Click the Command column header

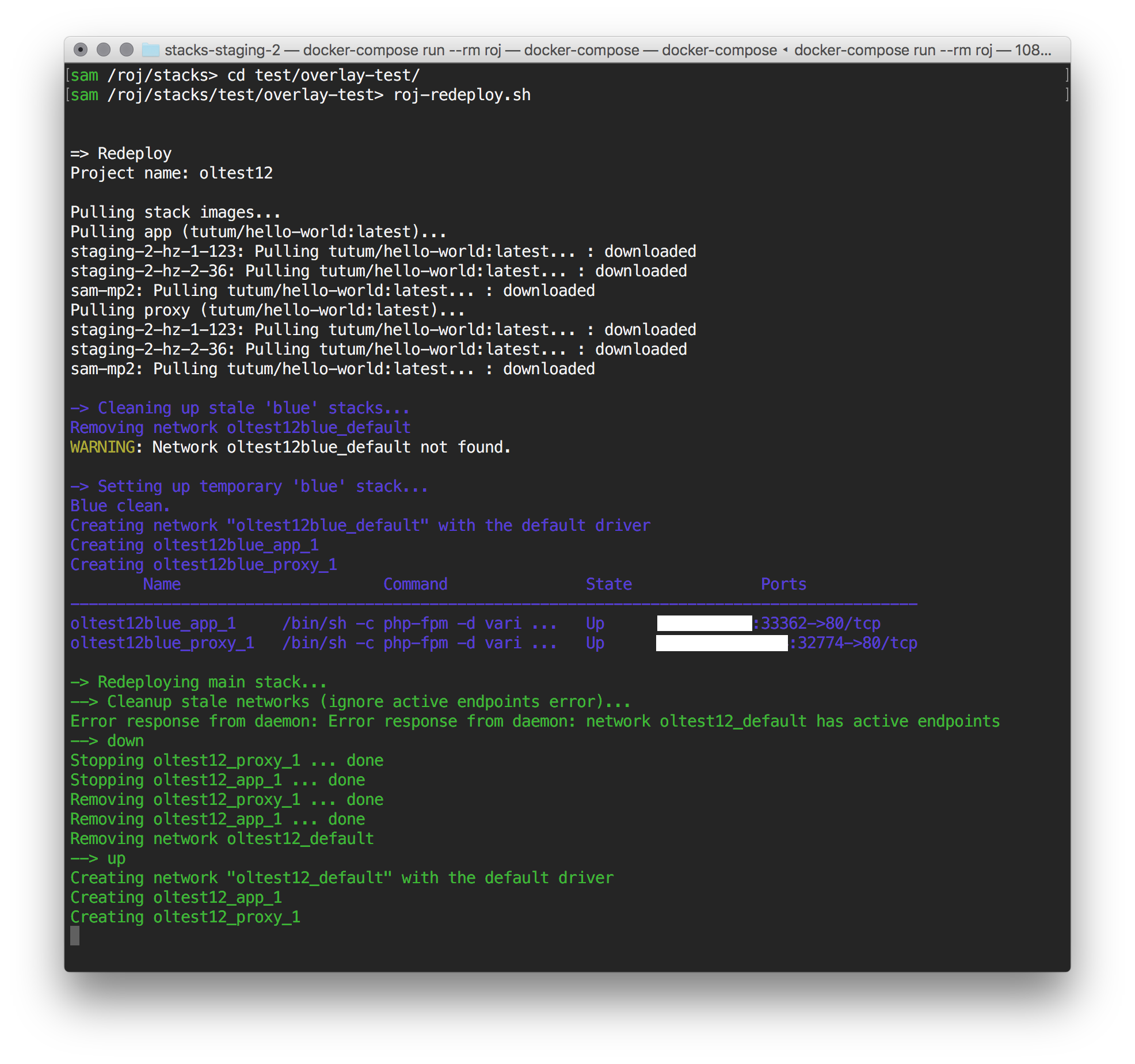415,584
